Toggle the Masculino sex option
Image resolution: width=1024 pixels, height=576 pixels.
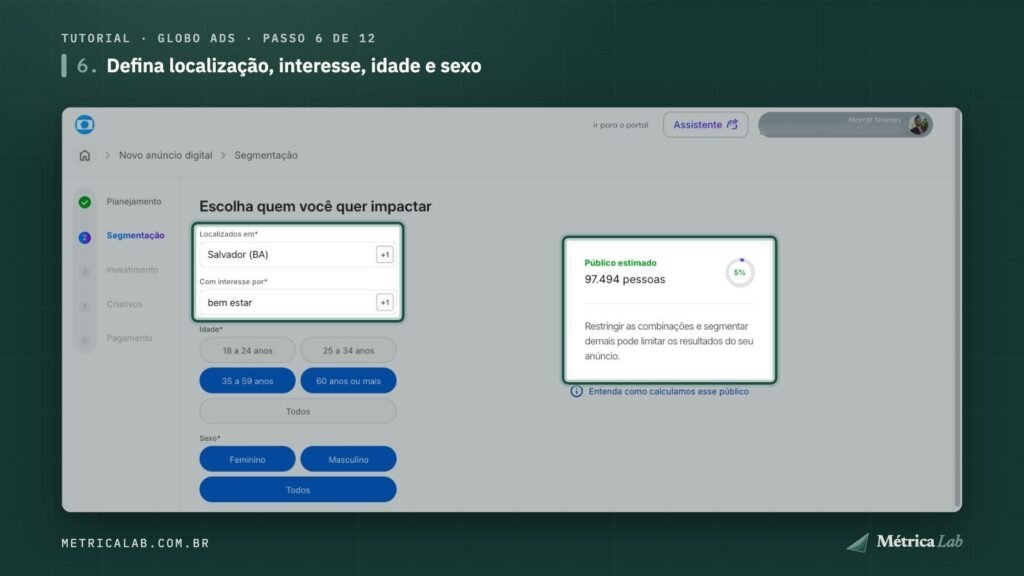[x=348, y=459]
